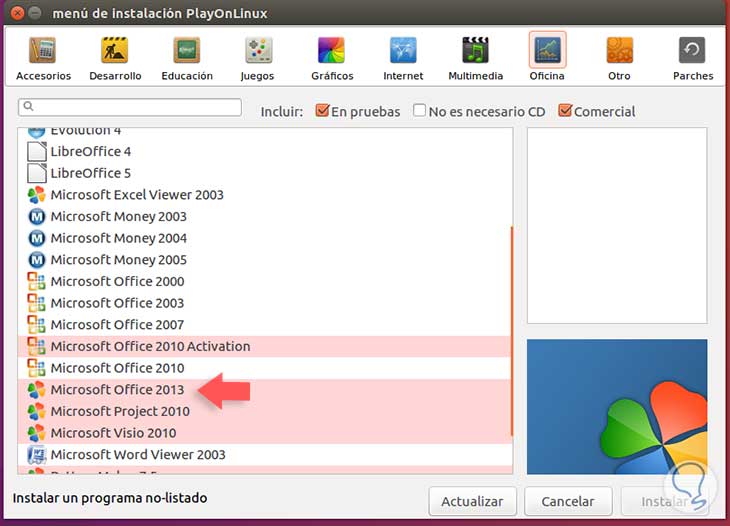Click the Microsoft Money 2005 icon
The image size is (730, 526).
[37, 260]
